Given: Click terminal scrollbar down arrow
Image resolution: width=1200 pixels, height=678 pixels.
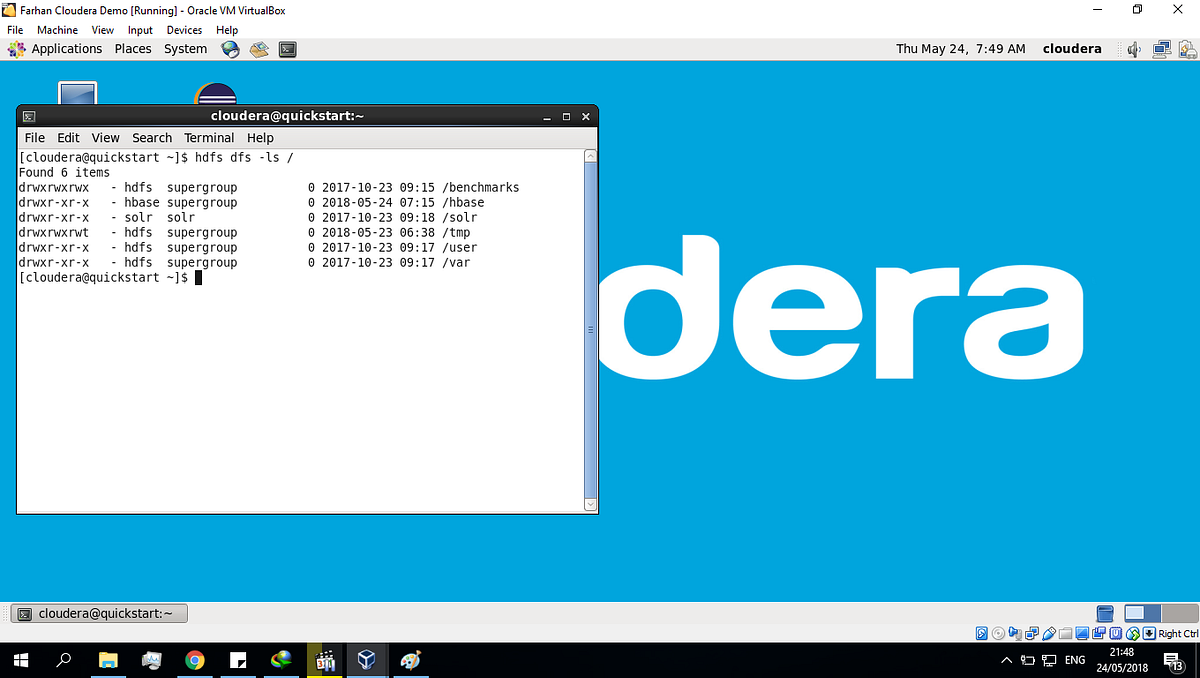Looking at the screenshot, I should (x=590, y=504).
